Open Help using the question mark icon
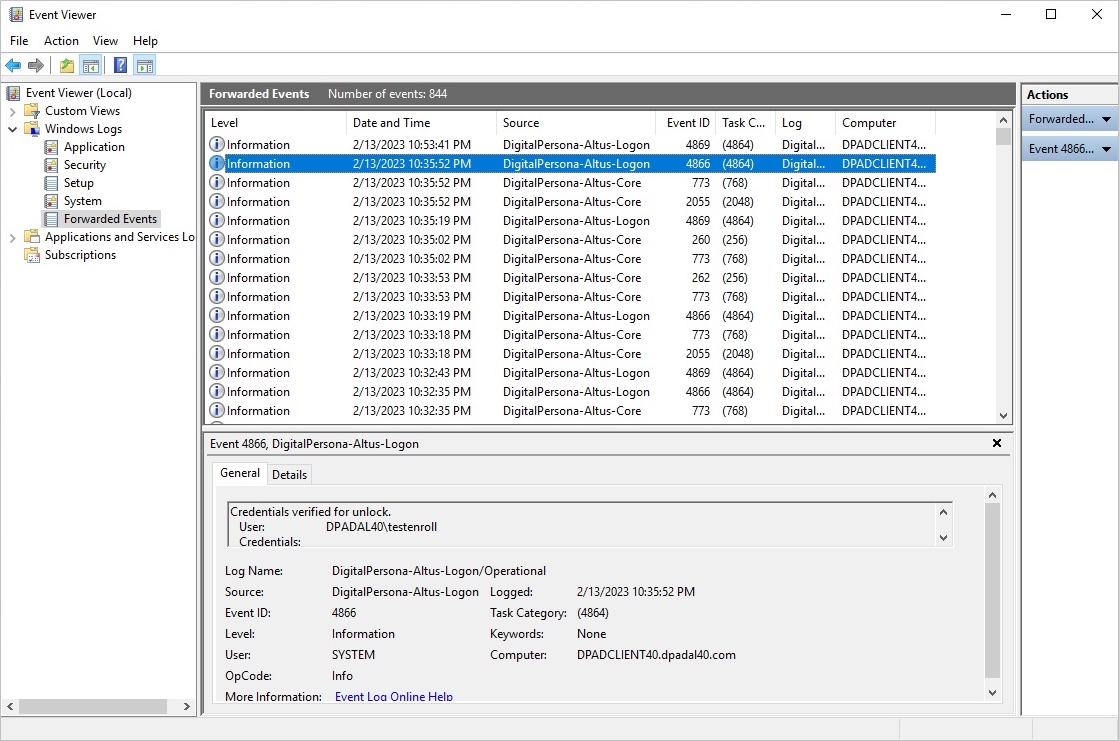Image resolution: width=1119 pixels, height=741 pixels. (x=120, y=66)
